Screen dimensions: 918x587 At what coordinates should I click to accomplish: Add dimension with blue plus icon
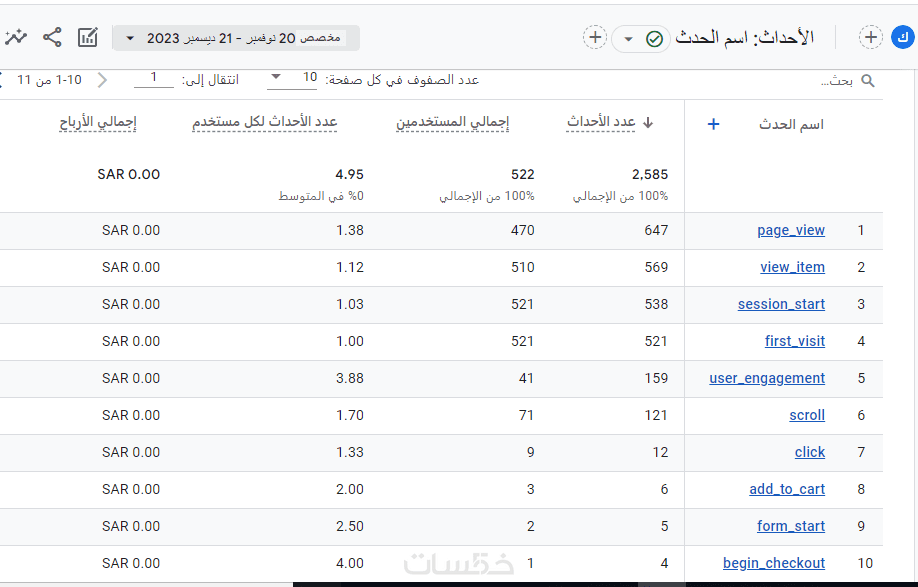(x=713, y=124)
